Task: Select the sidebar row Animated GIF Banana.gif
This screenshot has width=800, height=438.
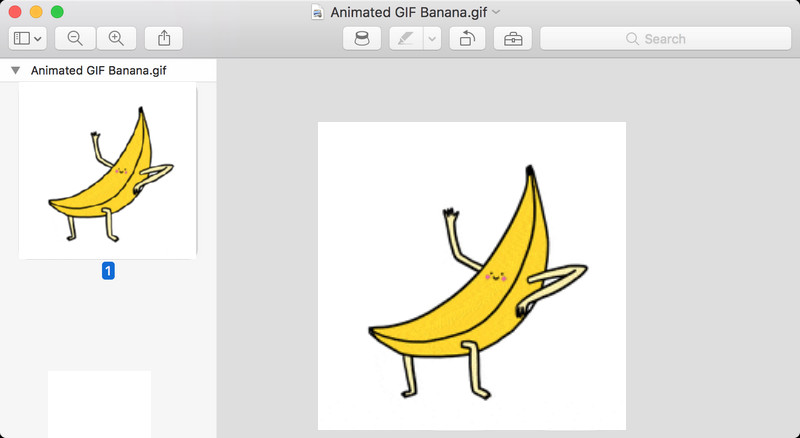Action: coord(108,70)
